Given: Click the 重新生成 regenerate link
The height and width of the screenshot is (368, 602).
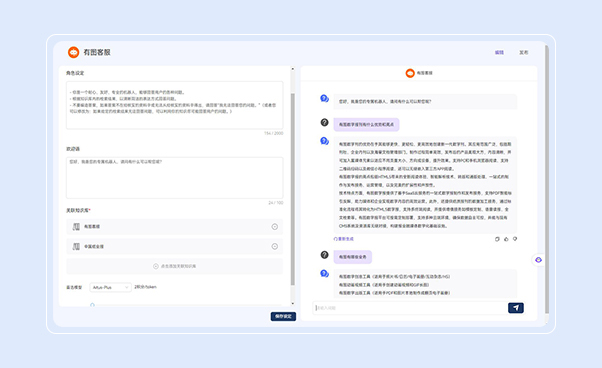Looking at the screenshot, I should pos(344,239).
